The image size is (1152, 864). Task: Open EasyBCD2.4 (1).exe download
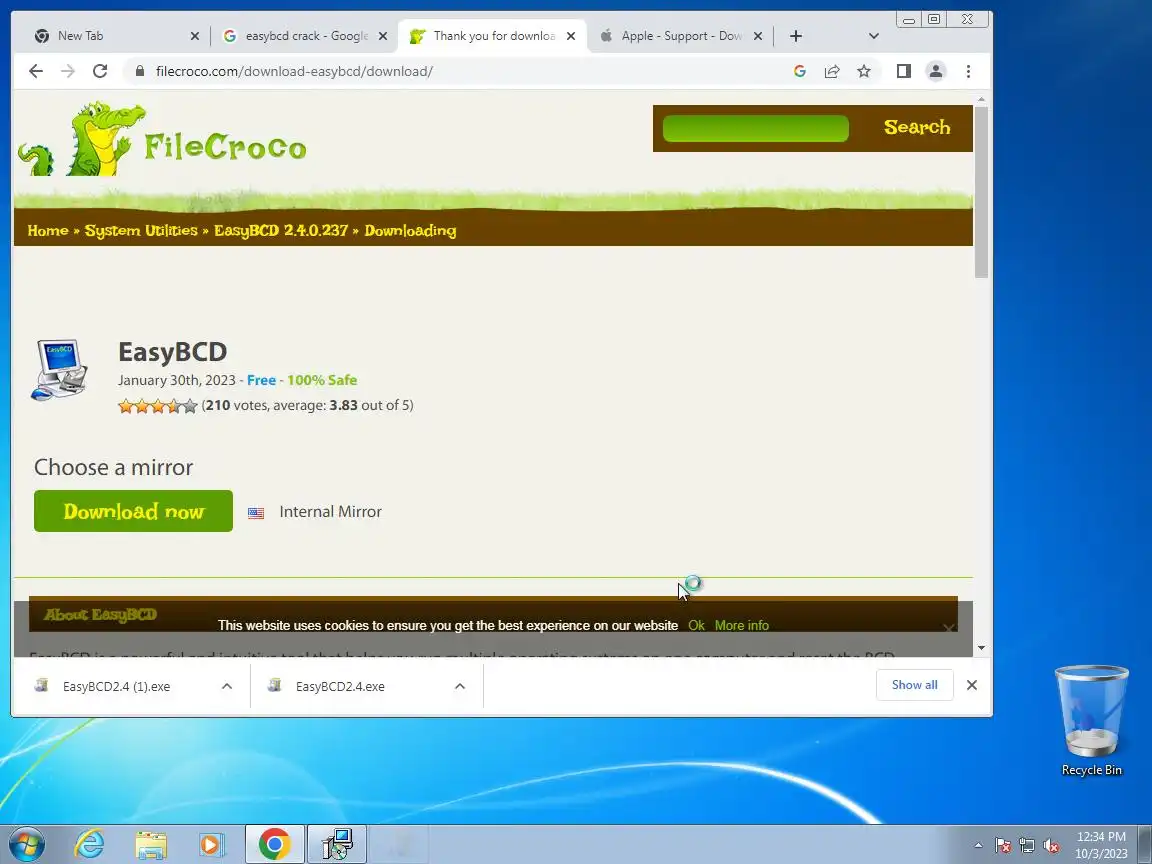116,686
